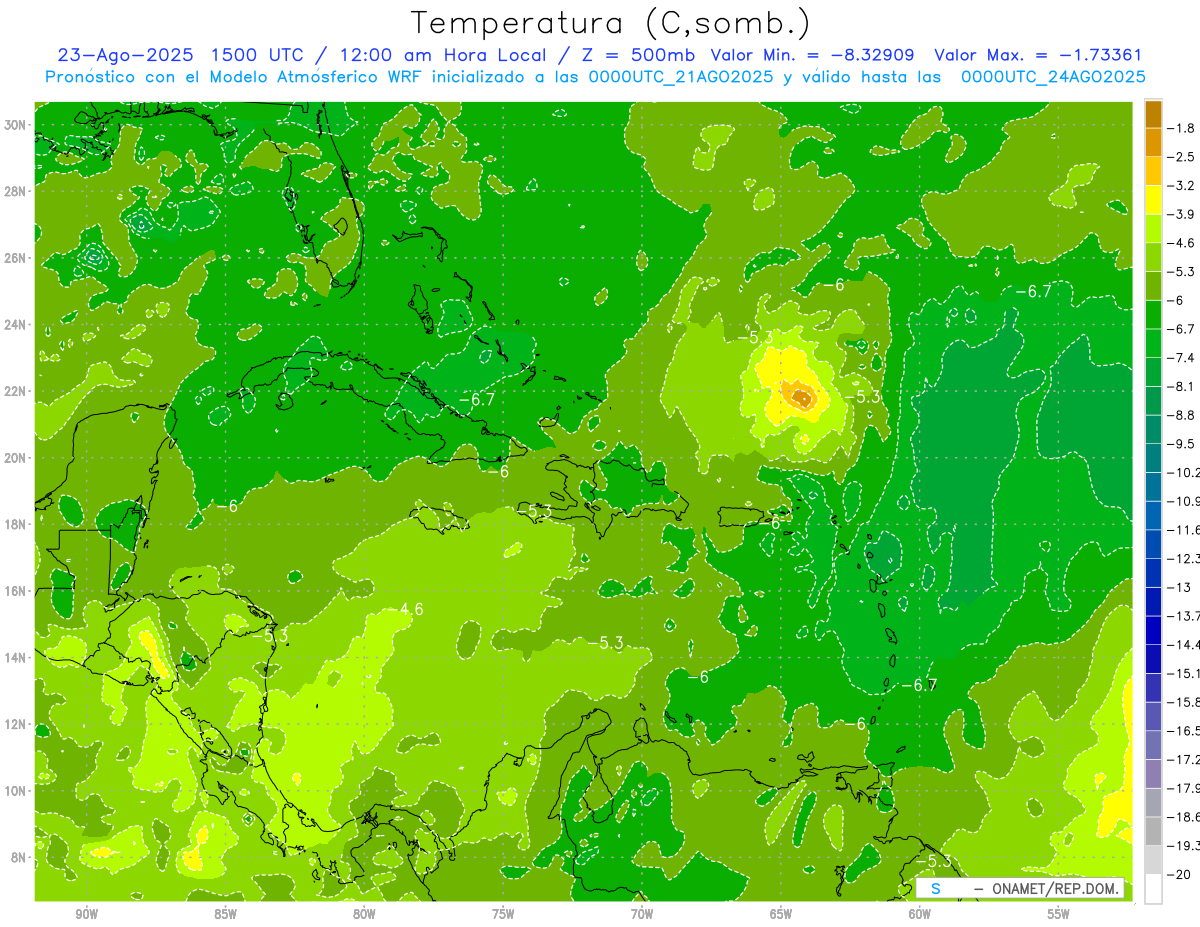Viewport: 1200px width, 927px height.
Task: Click the 30N latitude axis label
Action: pos(15,125)
